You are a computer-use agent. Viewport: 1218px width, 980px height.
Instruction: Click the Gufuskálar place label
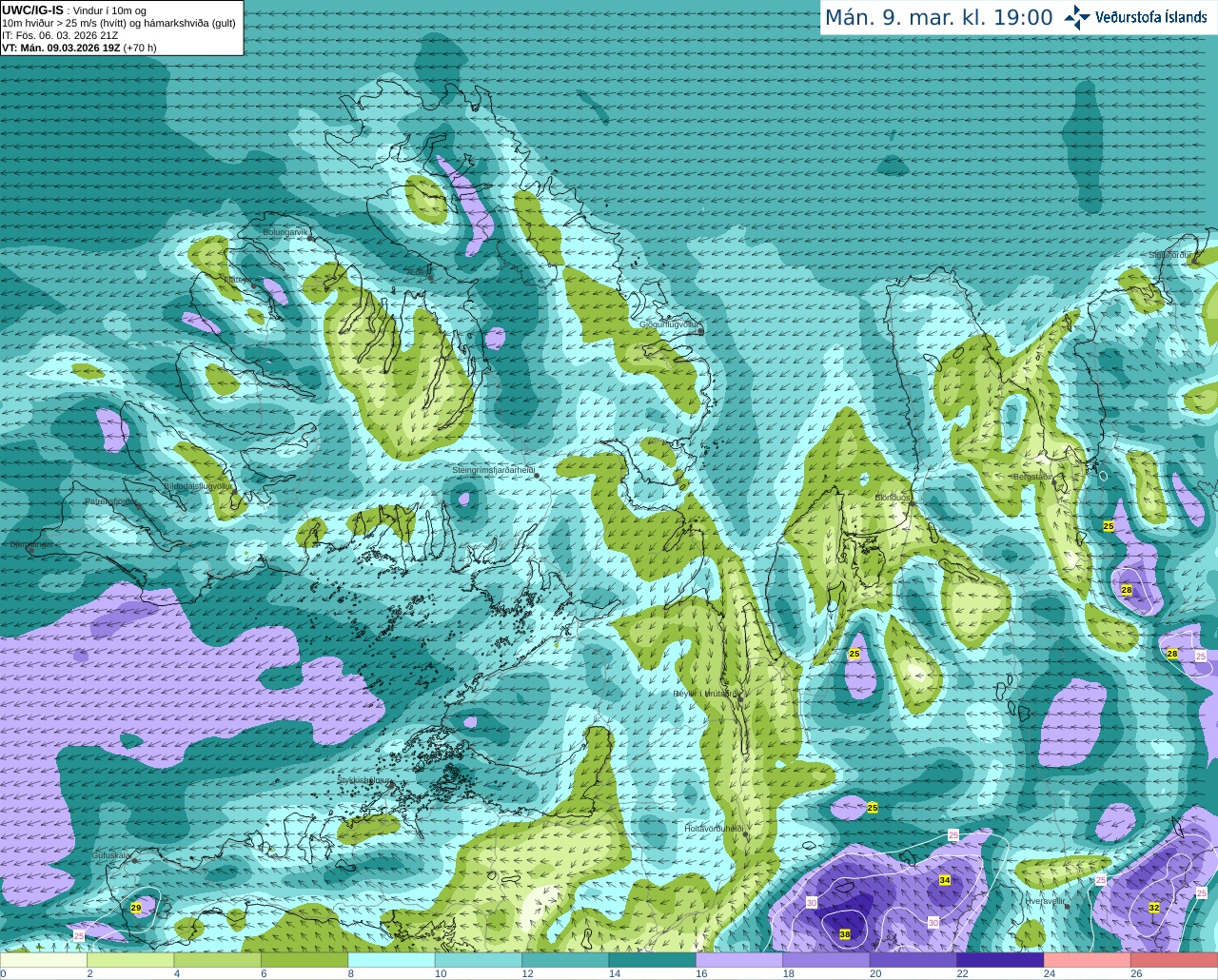pyautogui.click(x=111, y=855)
